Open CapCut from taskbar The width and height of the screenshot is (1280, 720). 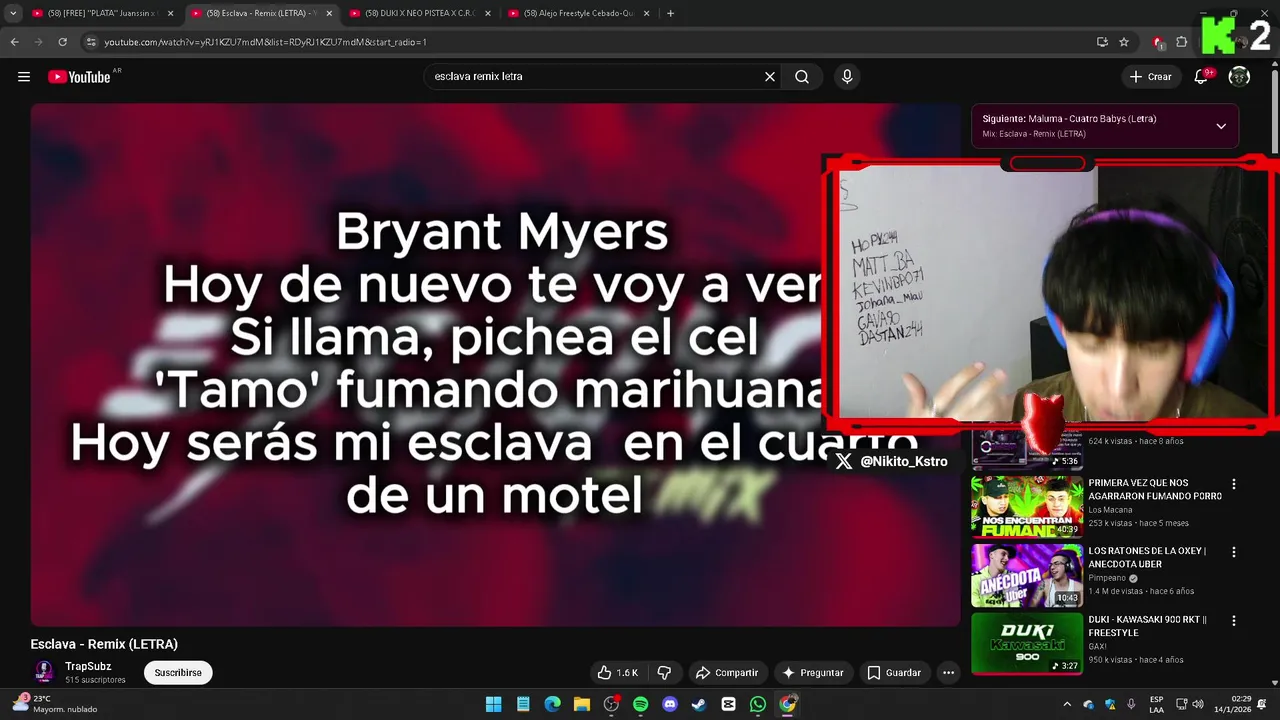click(728, 704)
